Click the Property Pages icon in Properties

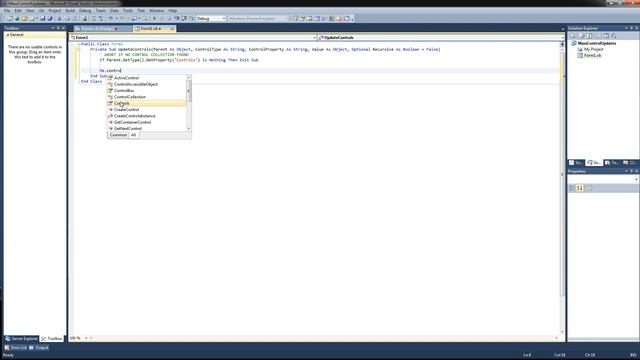[x=588, y=188]
